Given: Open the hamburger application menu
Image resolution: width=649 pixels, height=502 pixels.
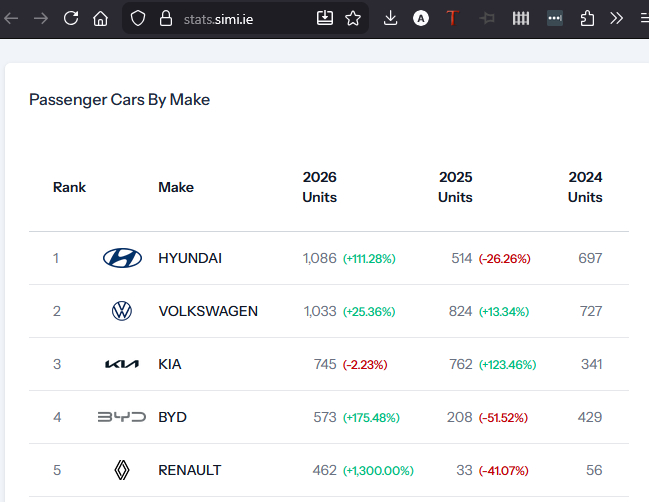Looking at the screenshot, I should (x=643, y=18).
